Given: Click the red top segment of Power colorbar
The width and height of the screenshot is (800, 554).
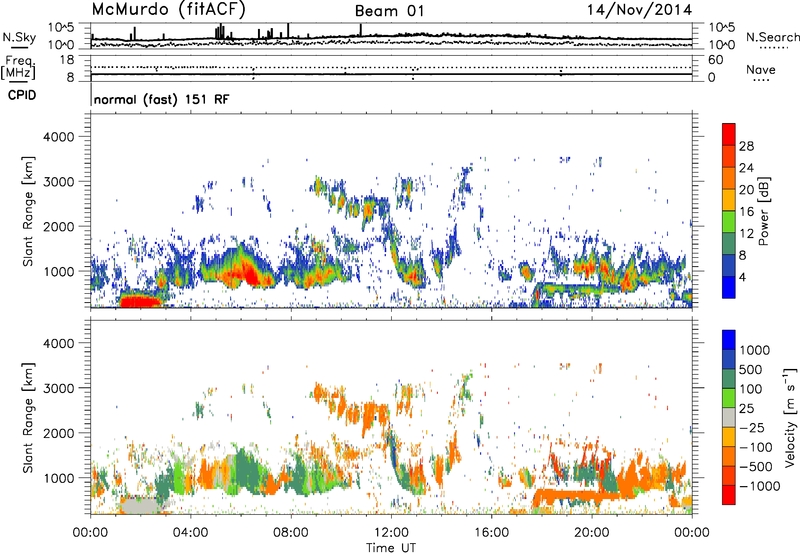Looking at the screenshot, I should [x=729, y=134].
